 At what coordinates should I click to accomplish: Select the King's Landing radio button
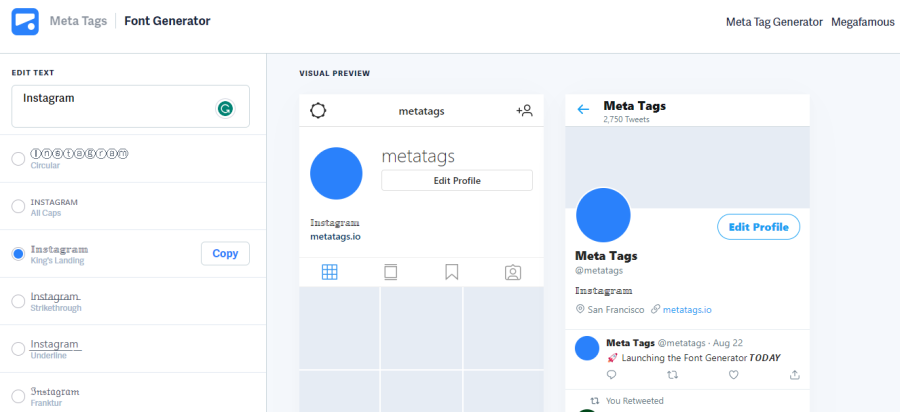[x=18, y=254]
